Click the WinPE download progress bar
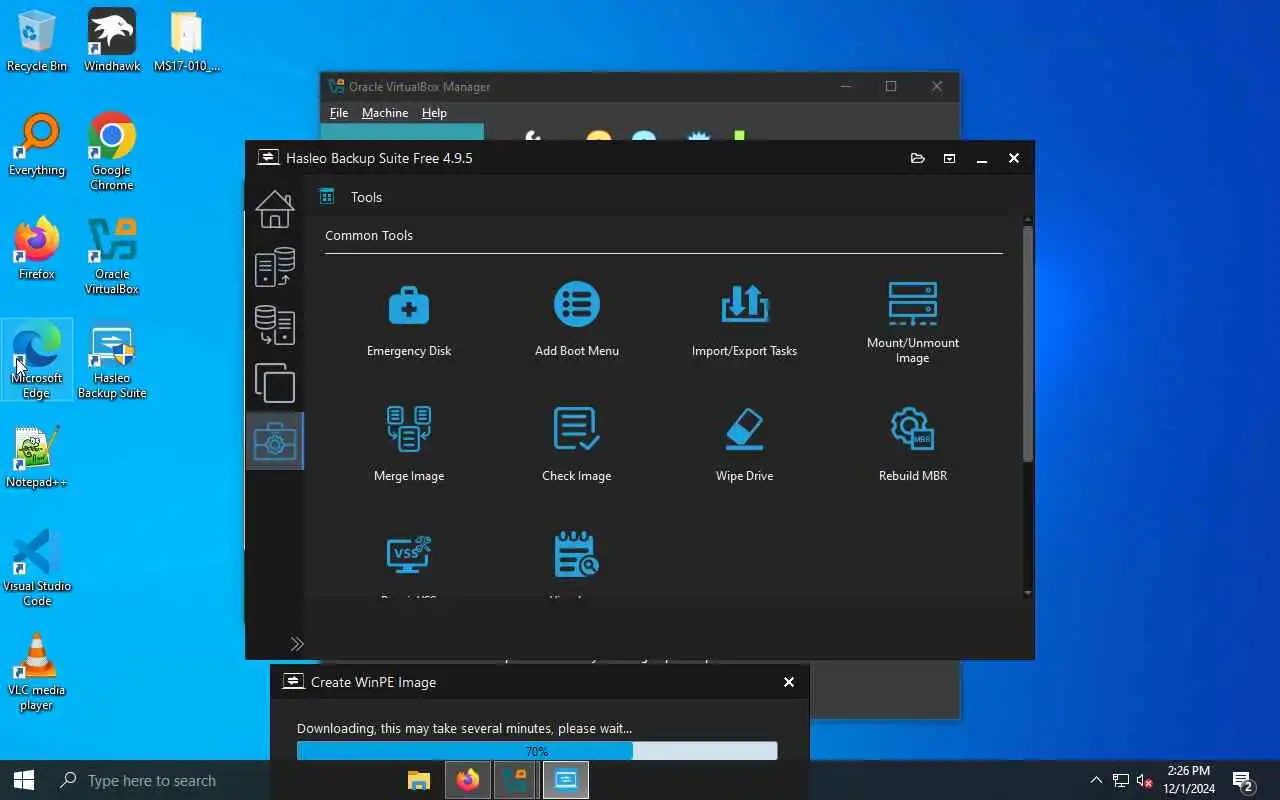The image size is (1280, 800). click(x=537, y=751)
